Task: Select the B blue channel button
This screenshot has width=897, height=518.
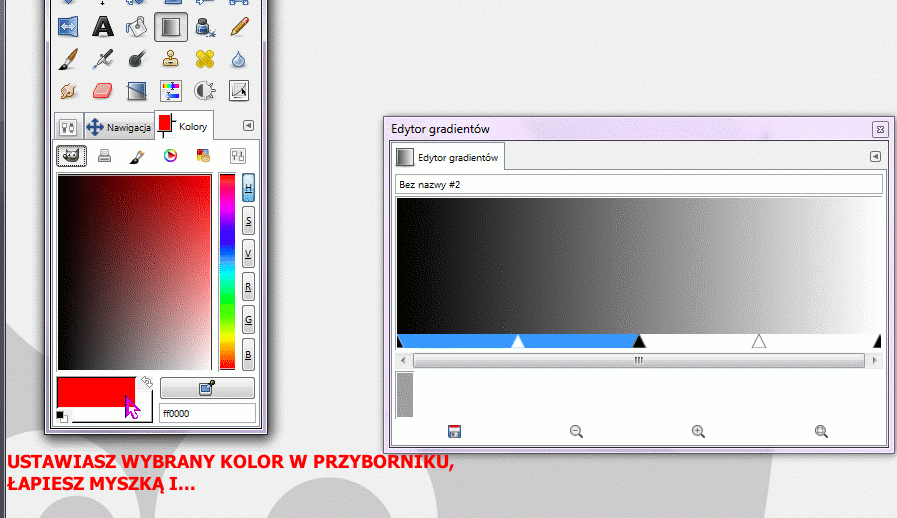Action: click(248, 352)
